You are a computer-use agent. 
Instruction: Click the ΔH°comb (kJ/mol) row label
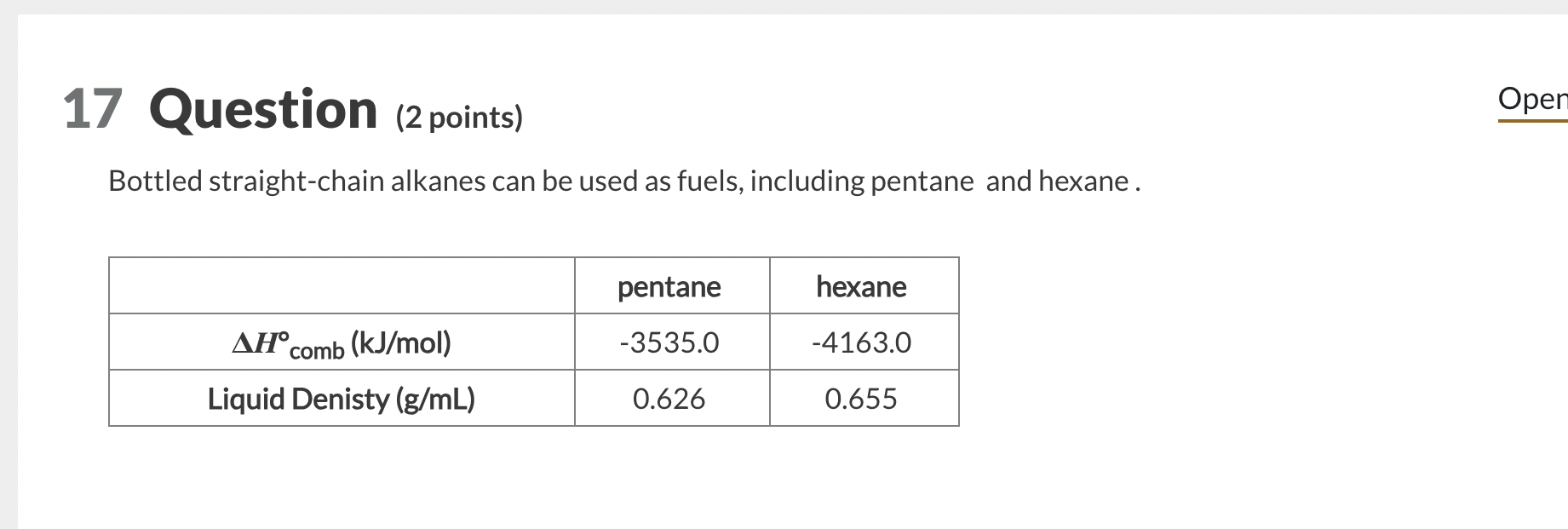pyautogui.click(x=342, y=343)
